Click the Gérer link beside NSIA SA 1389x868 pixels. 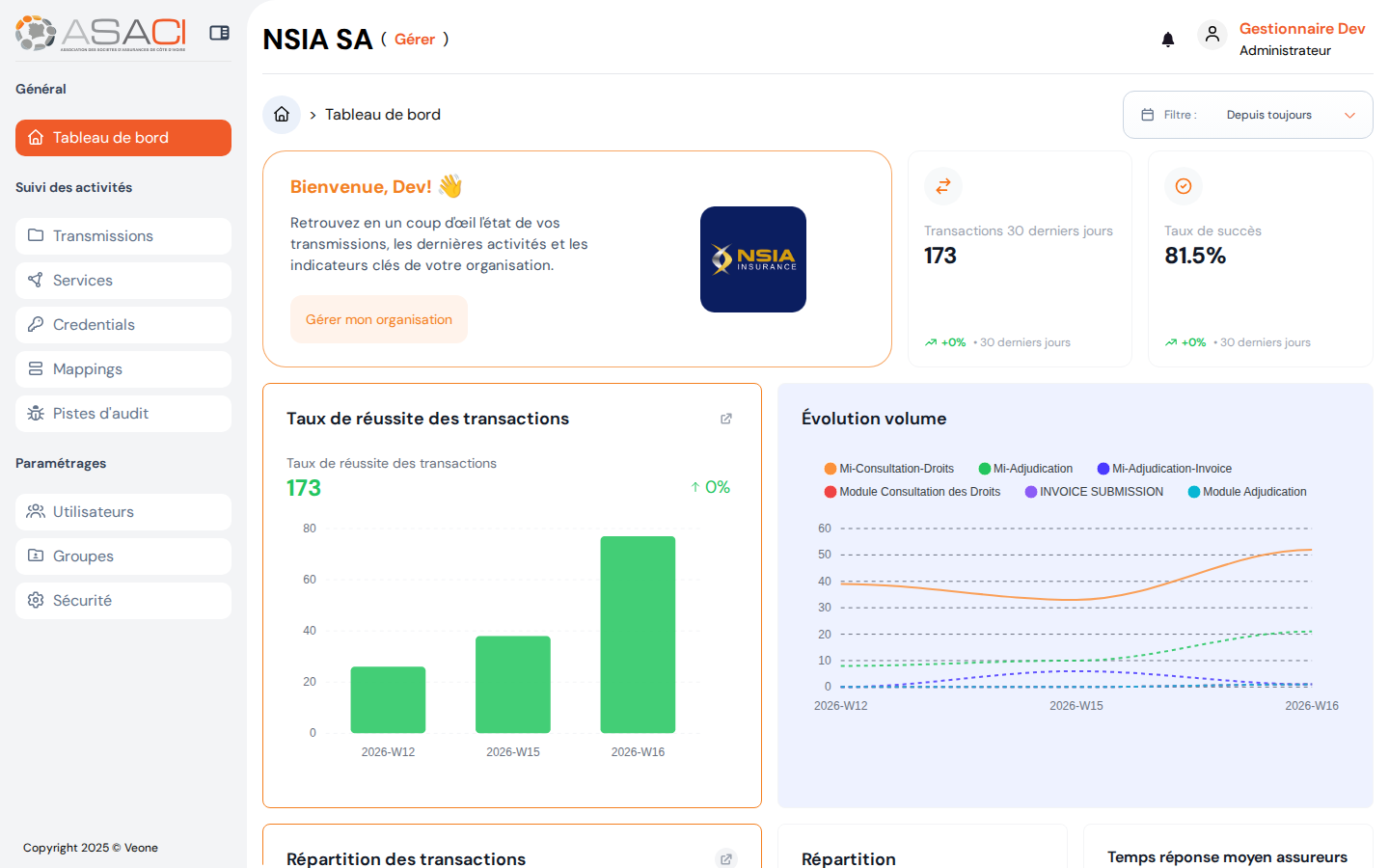click(x=415, y=40)
